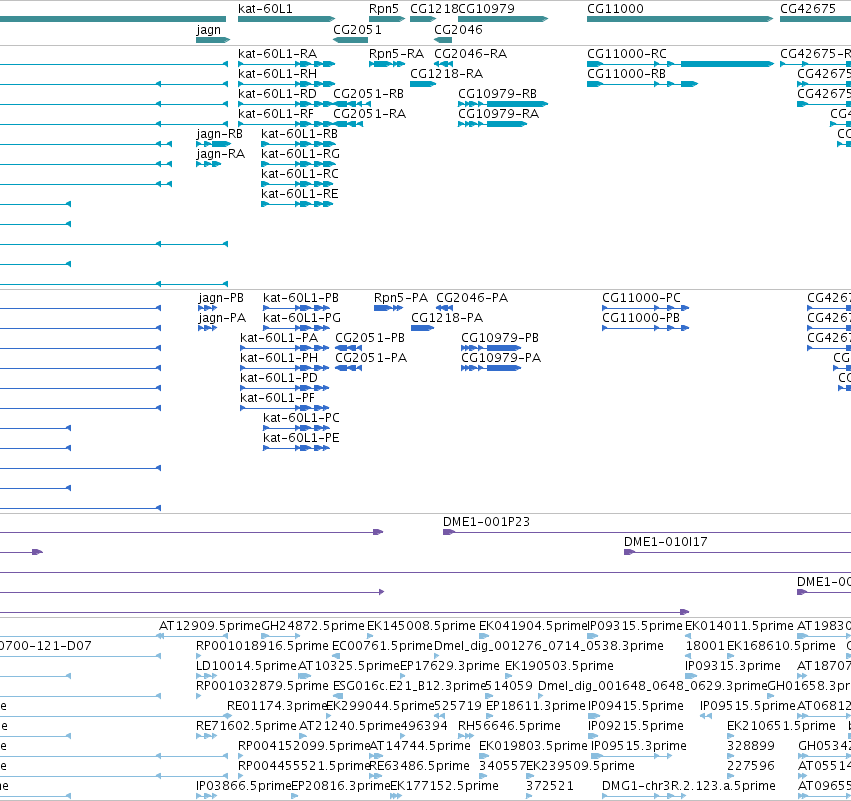Click transcript label CG10979-RB
This screenshot has height=801, width=851.
497,94
